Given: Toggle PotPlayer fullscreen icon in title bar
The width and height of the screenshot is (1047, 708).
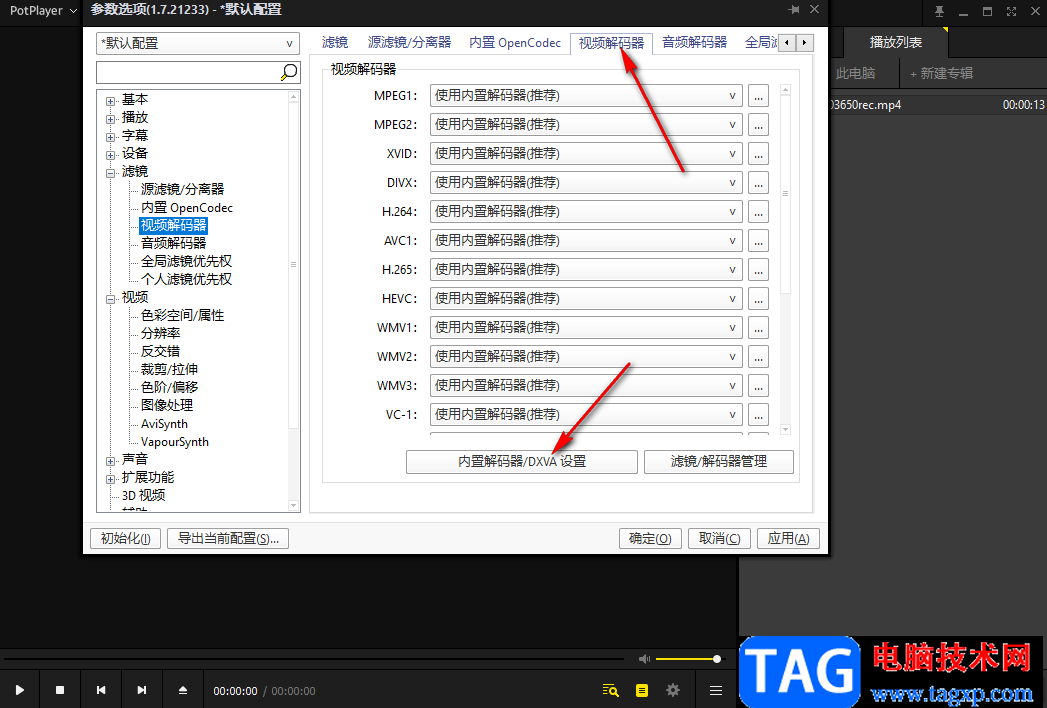Looking at the screenshot, I should 1012,11.
